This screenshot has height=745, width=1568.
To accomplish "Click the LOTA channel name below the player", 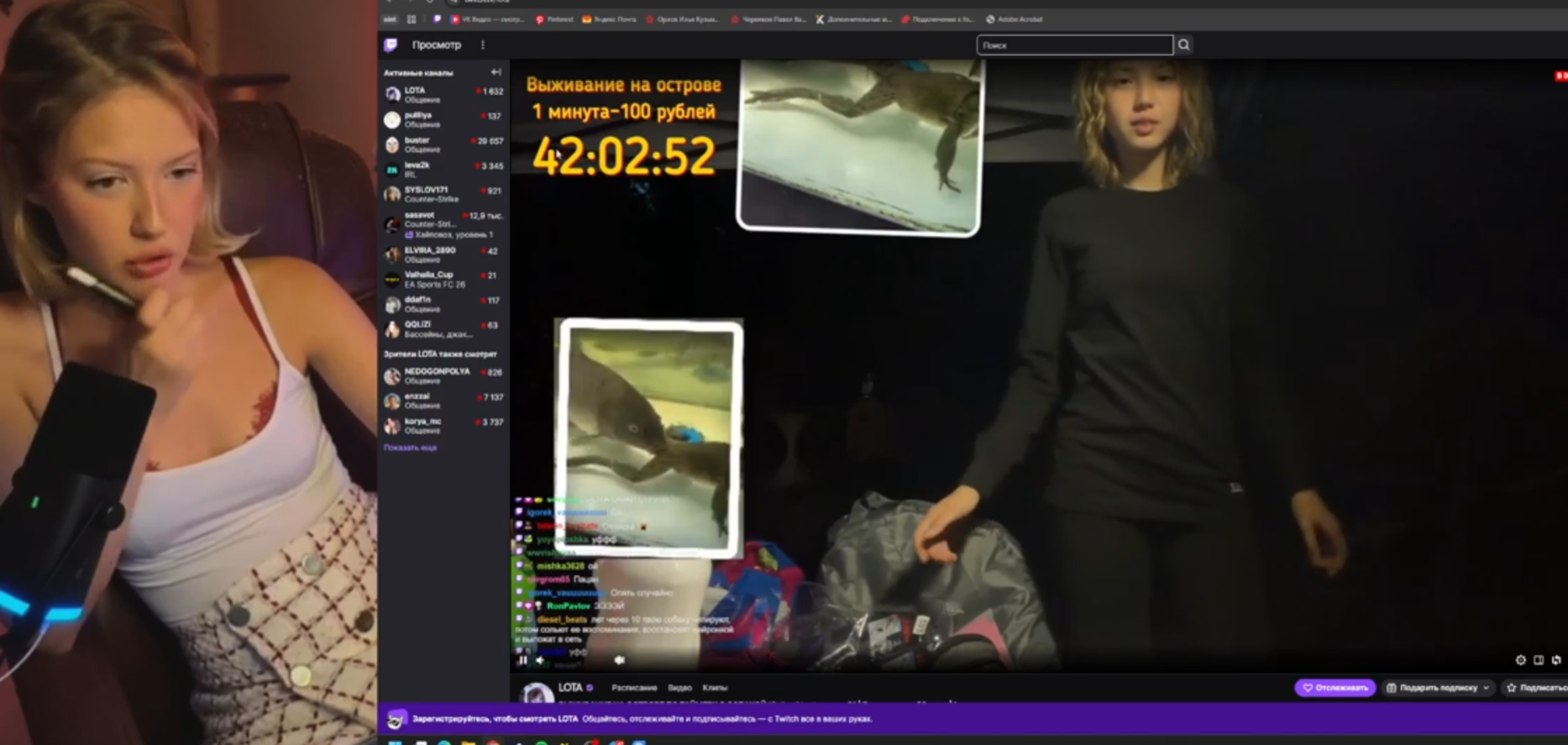I will 570,688.
